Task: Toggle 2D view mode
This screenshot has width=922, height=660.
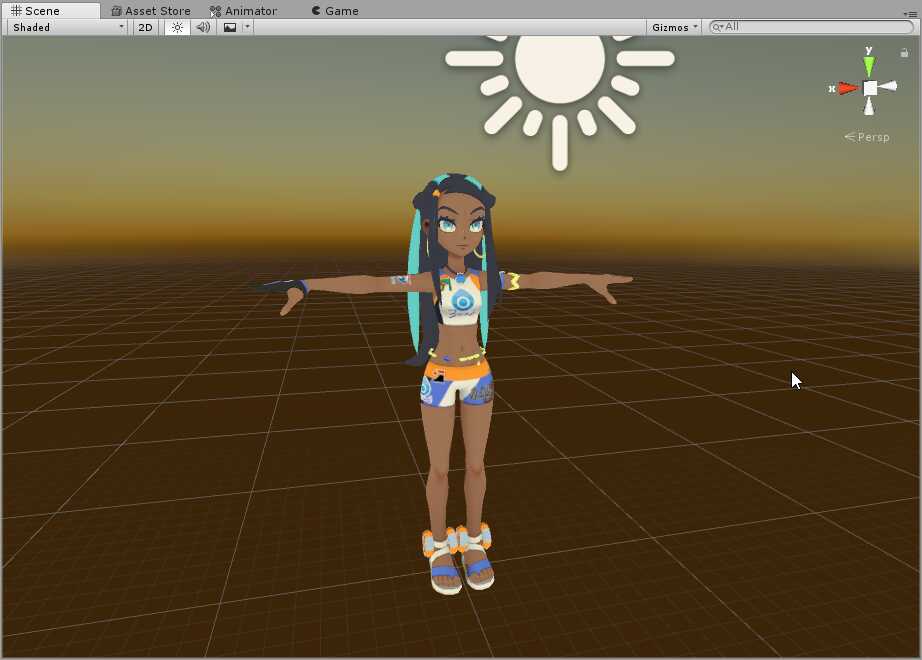Action: [146, 27]
